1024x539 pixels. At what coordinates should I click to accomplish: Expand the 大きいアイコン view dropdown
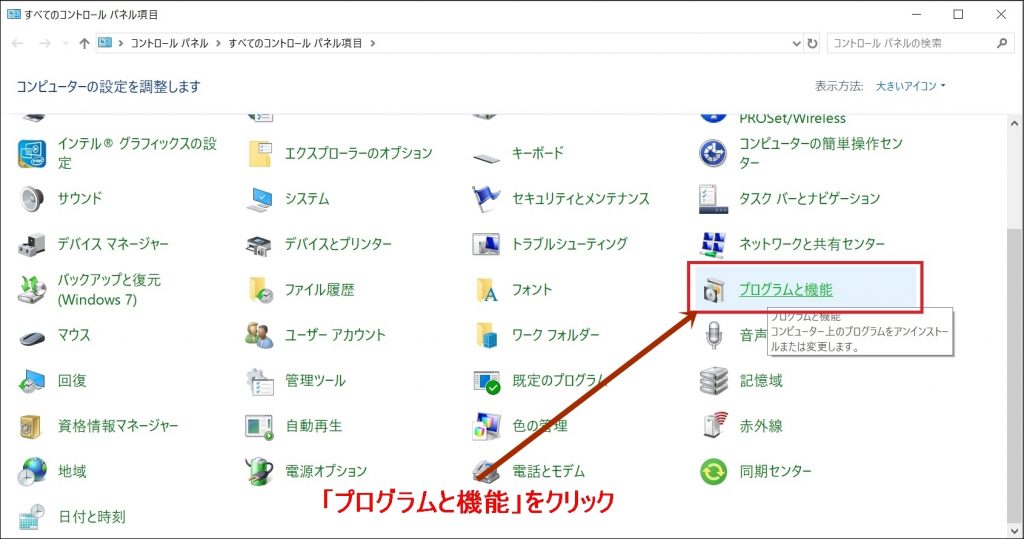coord(910,87)
